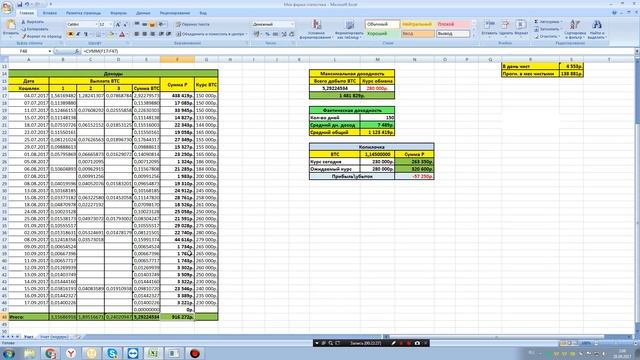This screenshot has width=640, height=360.
Task: Toggle Wrap Text for the cells
Action: [x=193, y=24]
